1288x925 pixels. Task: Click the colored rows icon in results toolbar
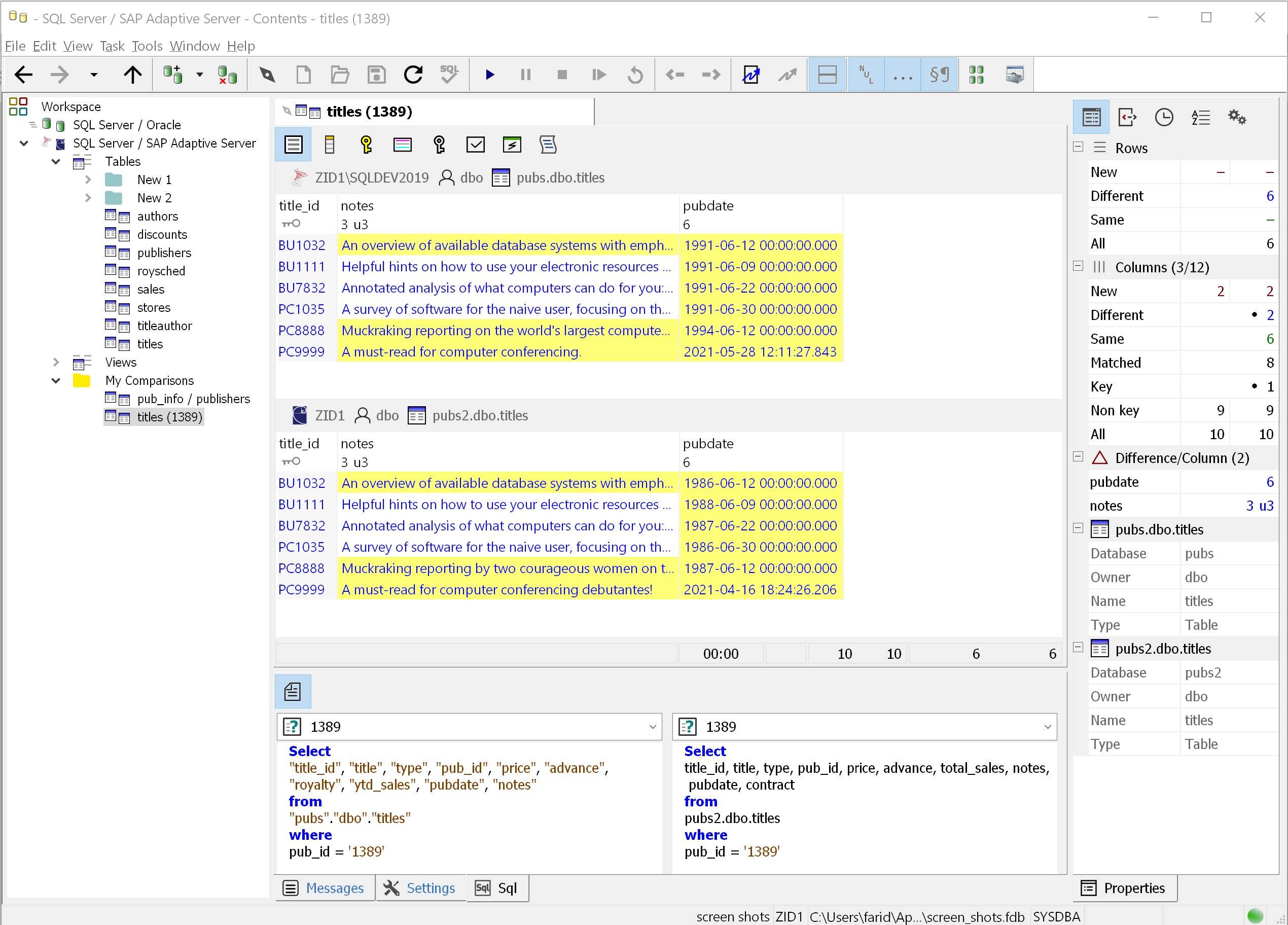(x=403, y=145)
